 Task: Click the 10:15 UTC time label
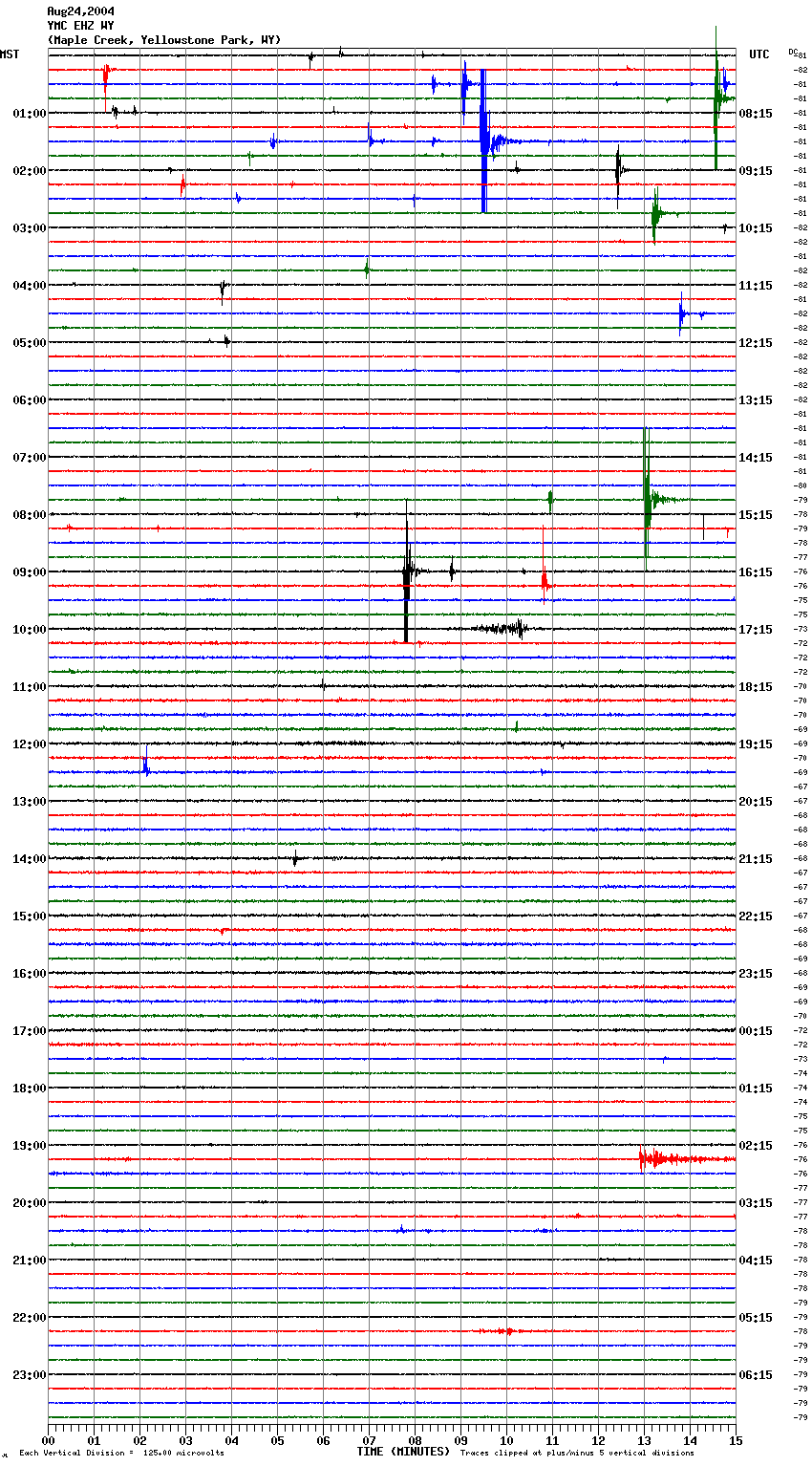tap(756, 228)
